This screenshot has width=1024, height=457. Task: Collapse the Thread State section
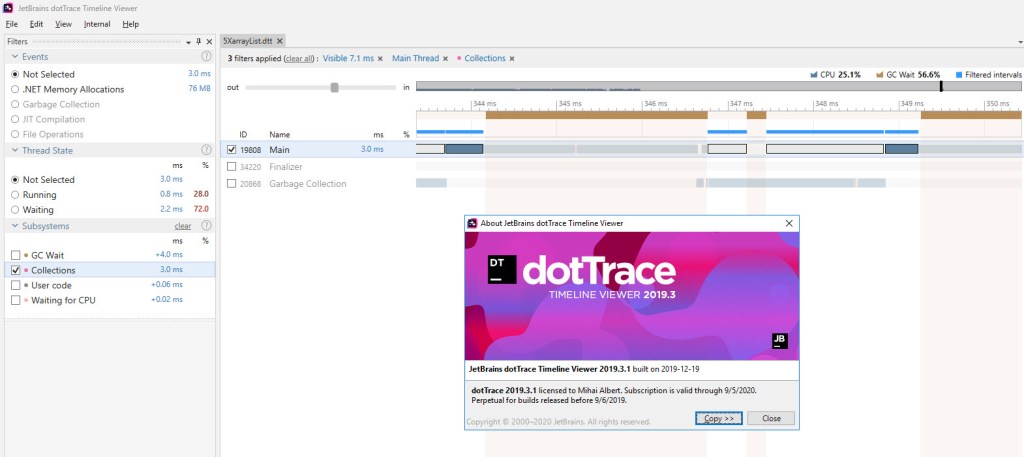pos(14,150)
